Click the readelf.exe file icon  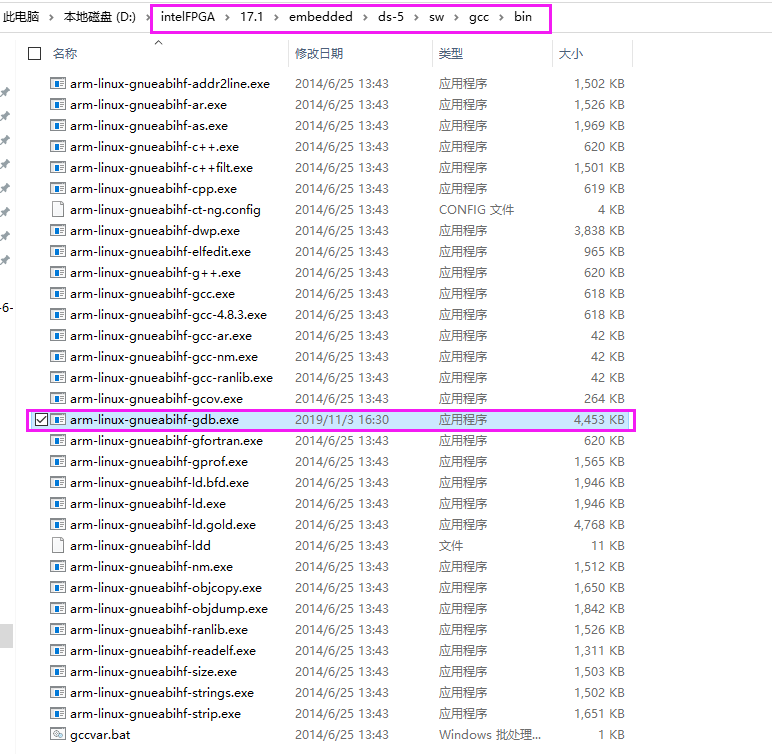(x=58, y=651)
